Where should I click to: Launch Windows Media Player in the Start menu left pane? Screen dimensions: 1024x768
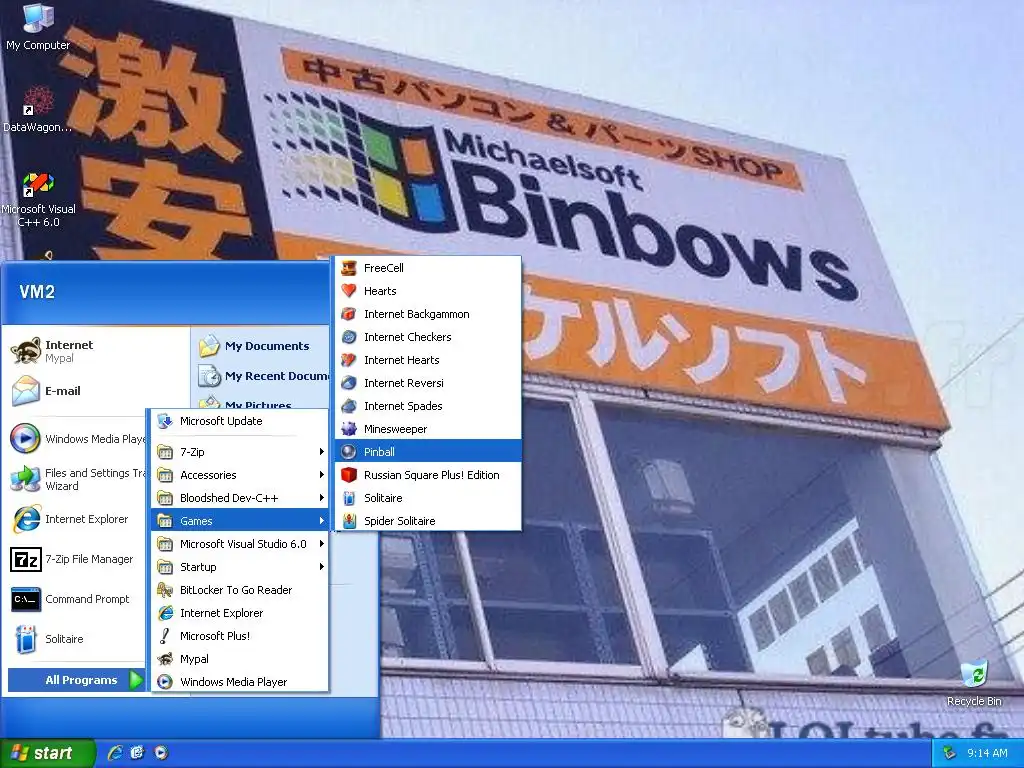coord(76,439)
